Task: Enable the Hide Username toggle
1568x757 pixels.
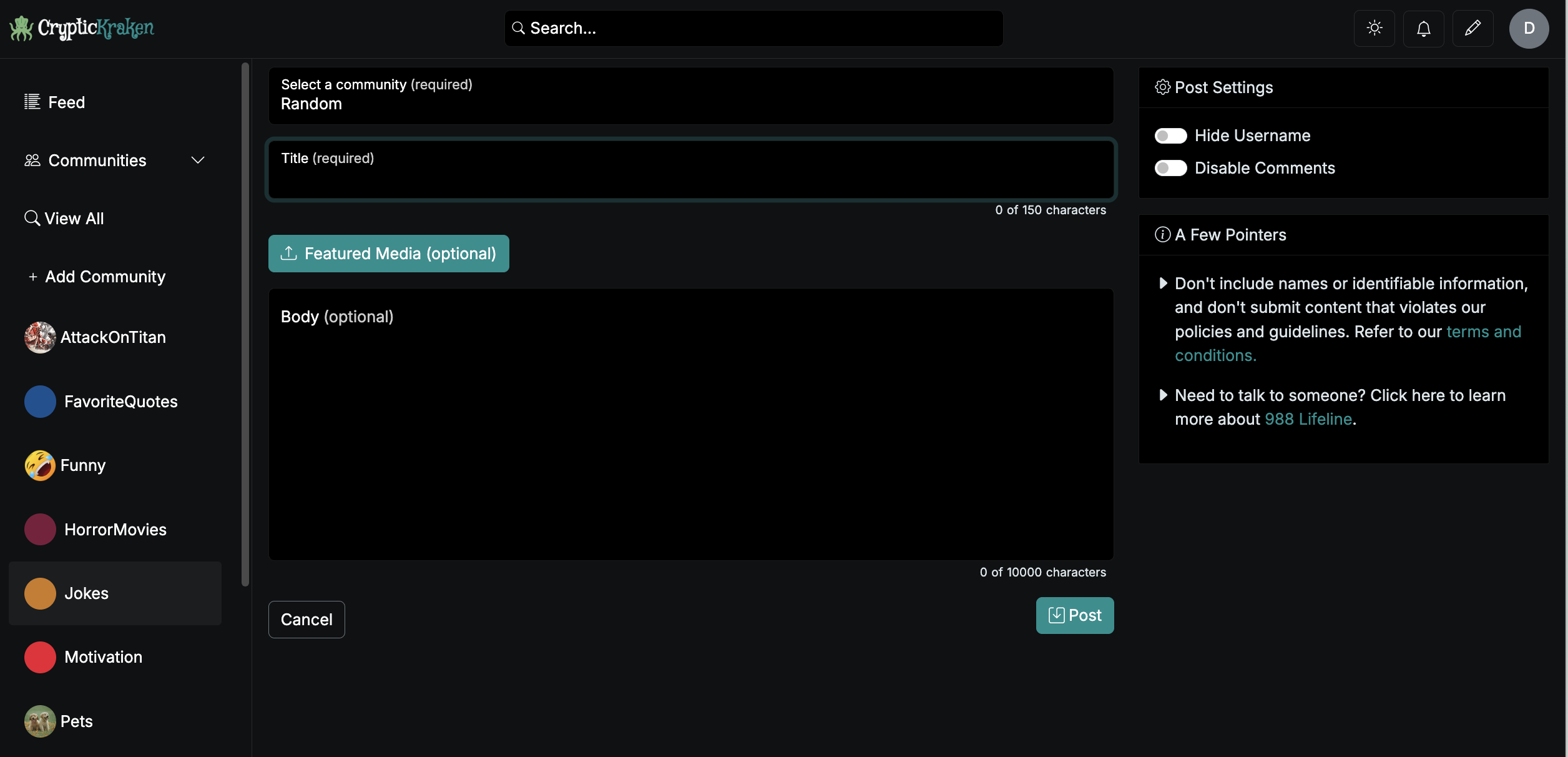Action: coord(1170,136)
